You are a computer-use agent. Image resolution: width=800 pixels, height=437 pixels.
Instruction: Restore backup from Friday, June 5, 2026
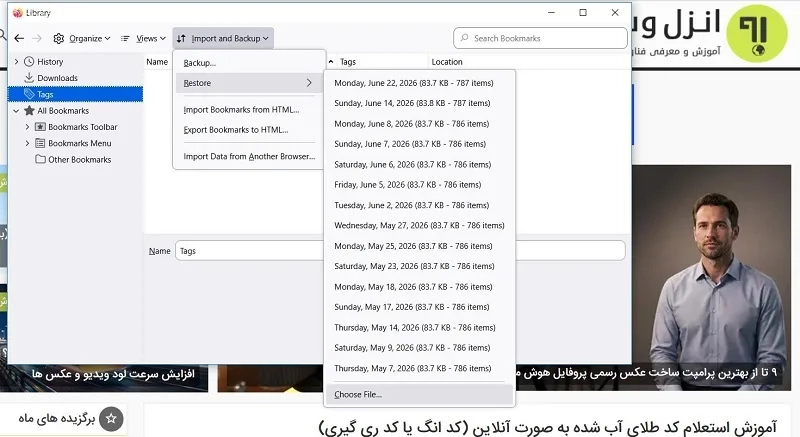pos(419,185)
